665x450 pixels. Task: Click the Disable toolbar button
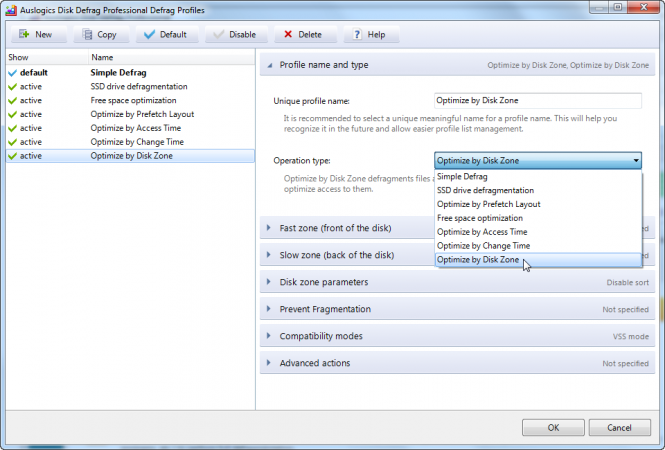pyautogui.click(x=236, y=34)
